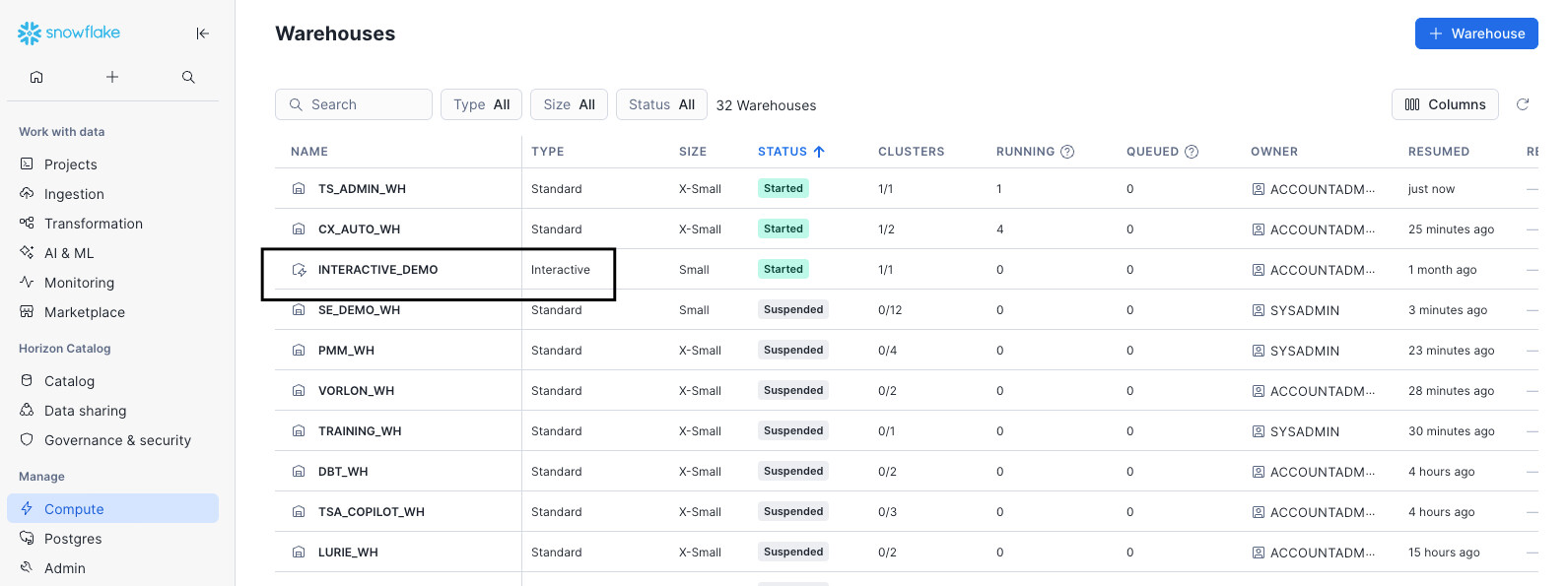The height and width of the screenshot is (586, 1568).
Task: Open the INTERACTIVE_DEMO warehouse name
Action: (x=377, y=270)
